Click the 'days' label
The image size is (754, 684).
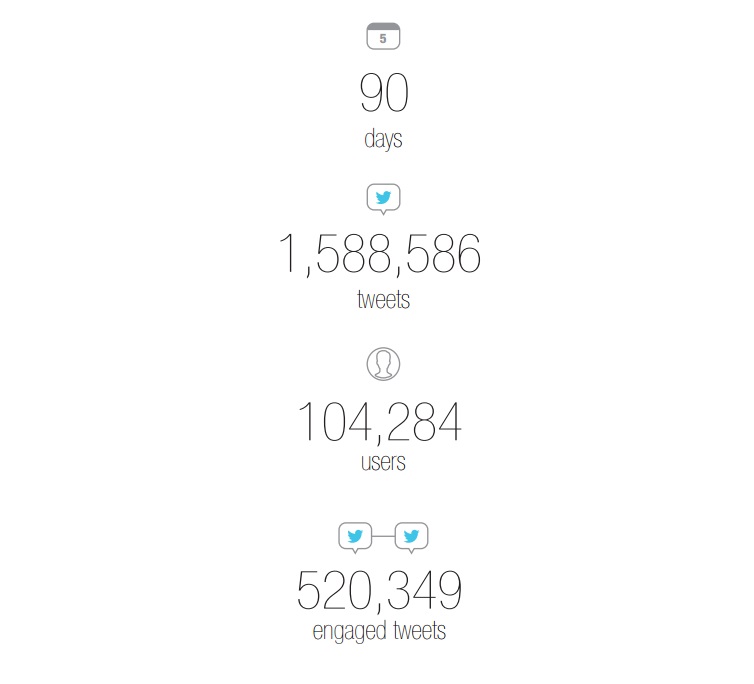[x=383, y=139]
